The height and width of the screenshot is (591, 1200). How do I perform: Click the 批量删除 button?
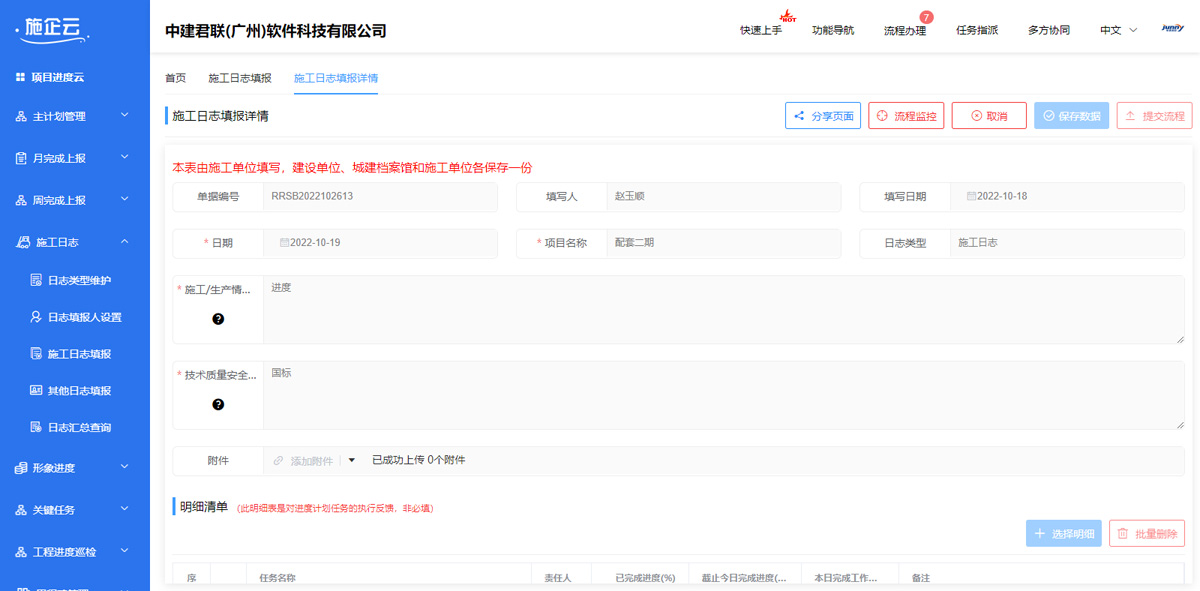tap(1147, 534)
